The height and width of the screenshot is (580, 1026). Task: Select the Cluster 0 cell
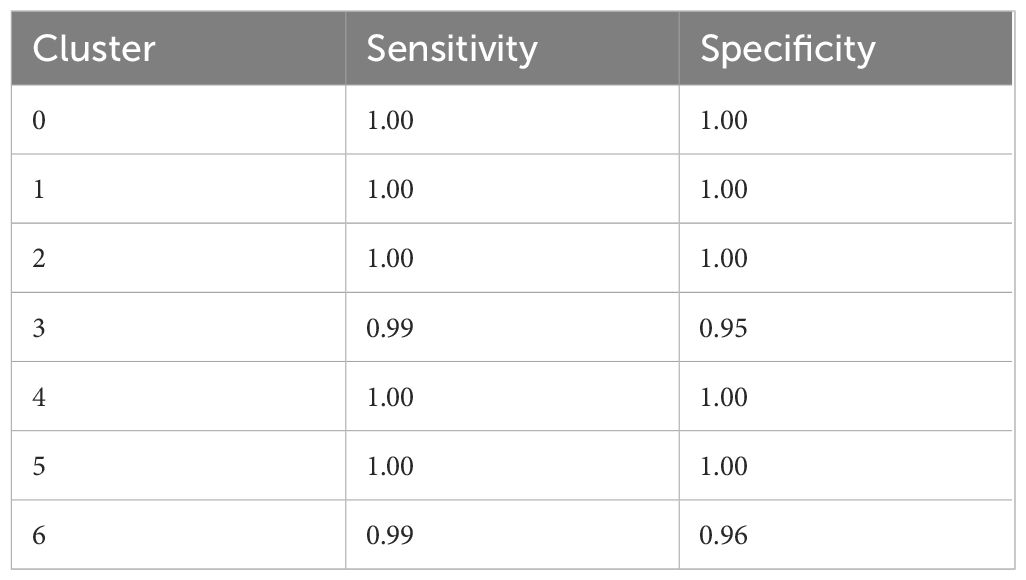pyautogui.click(x=178, y=120)
